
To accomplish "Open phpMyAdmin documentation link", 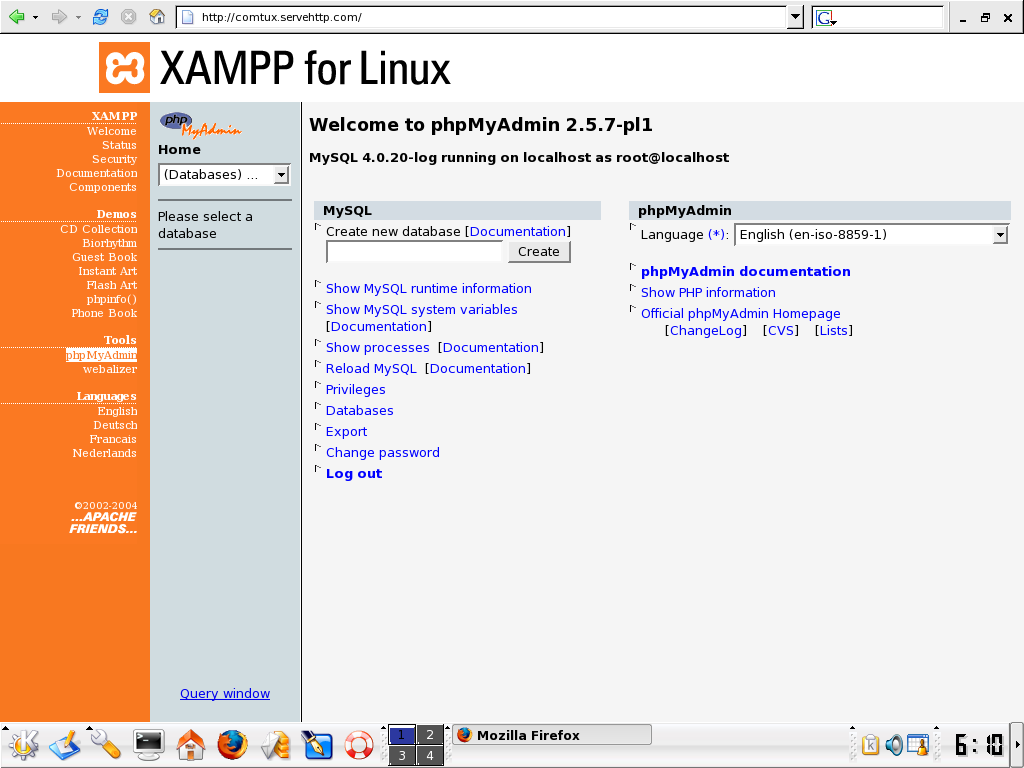I will point(745,272).
